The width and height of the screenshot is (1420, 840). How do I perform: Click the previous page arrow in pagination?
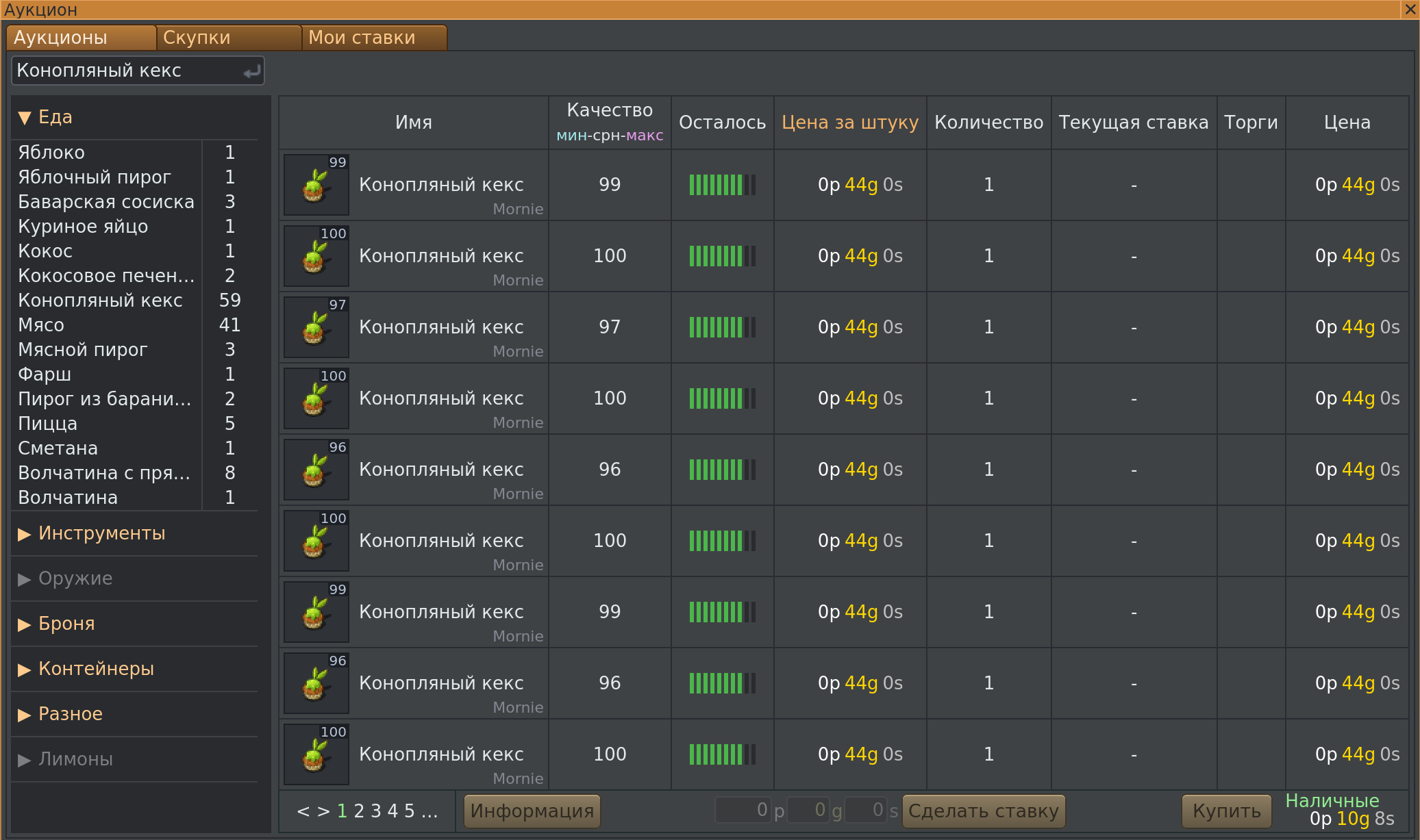point(303,811)
